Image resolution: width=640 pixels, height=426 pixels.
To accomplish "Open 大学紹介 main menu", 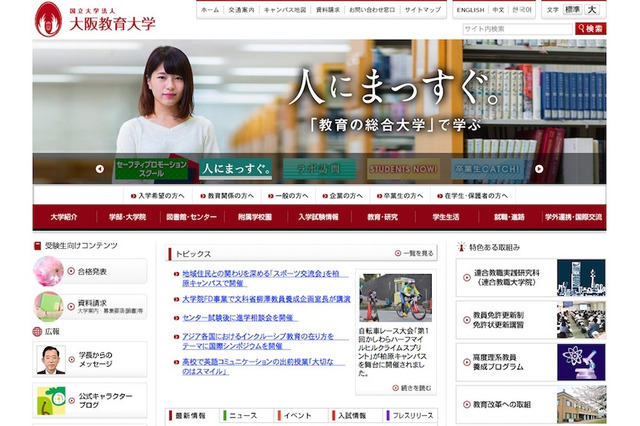I will point(64,217).
